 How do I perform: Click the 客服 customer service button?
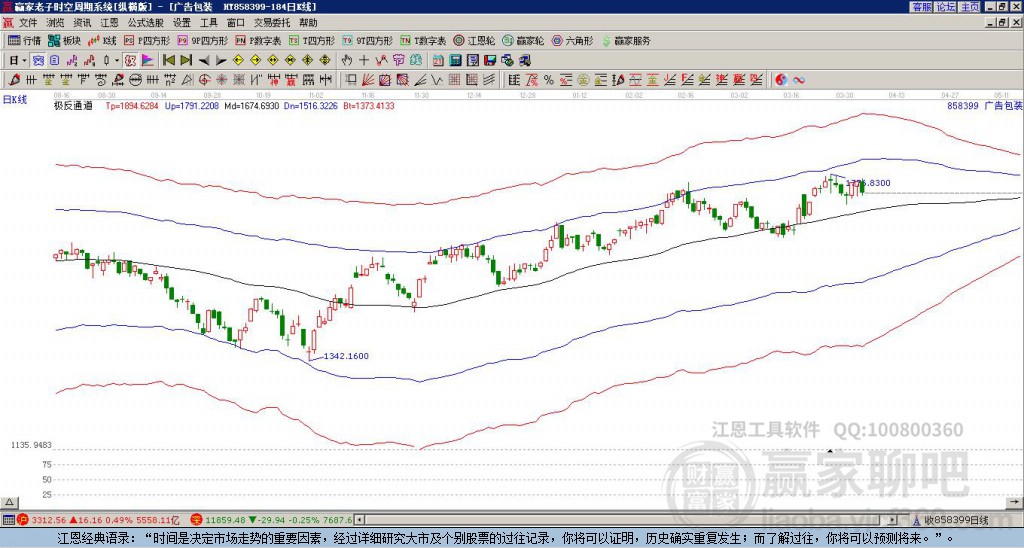tap(922, 7)
